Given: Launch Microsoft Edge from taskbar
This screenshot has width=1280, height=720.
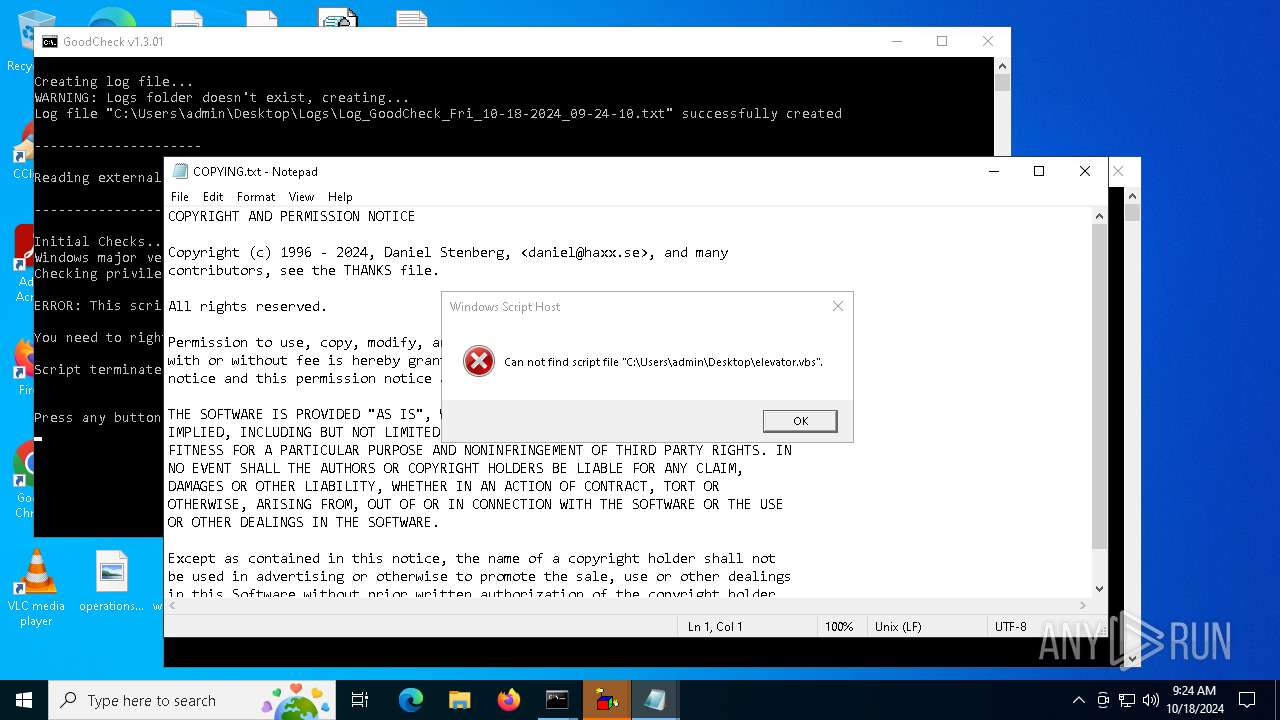Looking at the screenshot, I should pyautogui.click(x=411, y=700).
